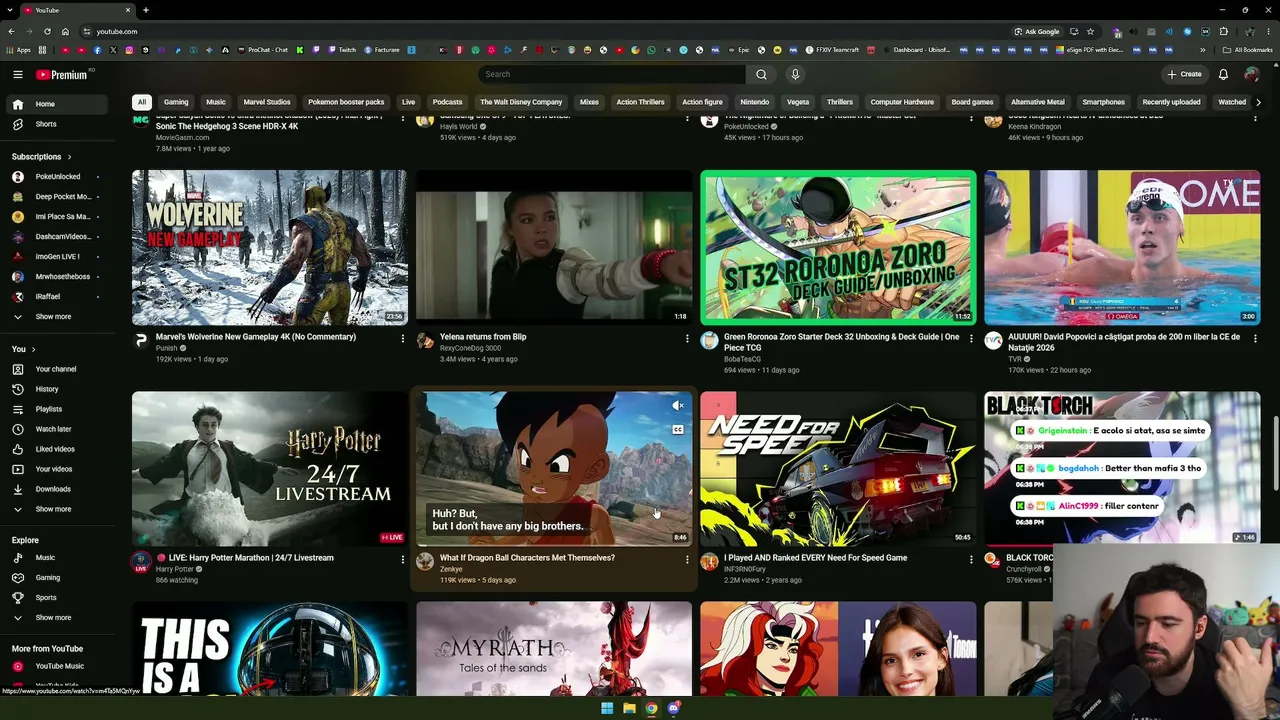Open Your channel in the sidebar
The height and width of the screenshot is (720, 1280).
coord(56,369)
